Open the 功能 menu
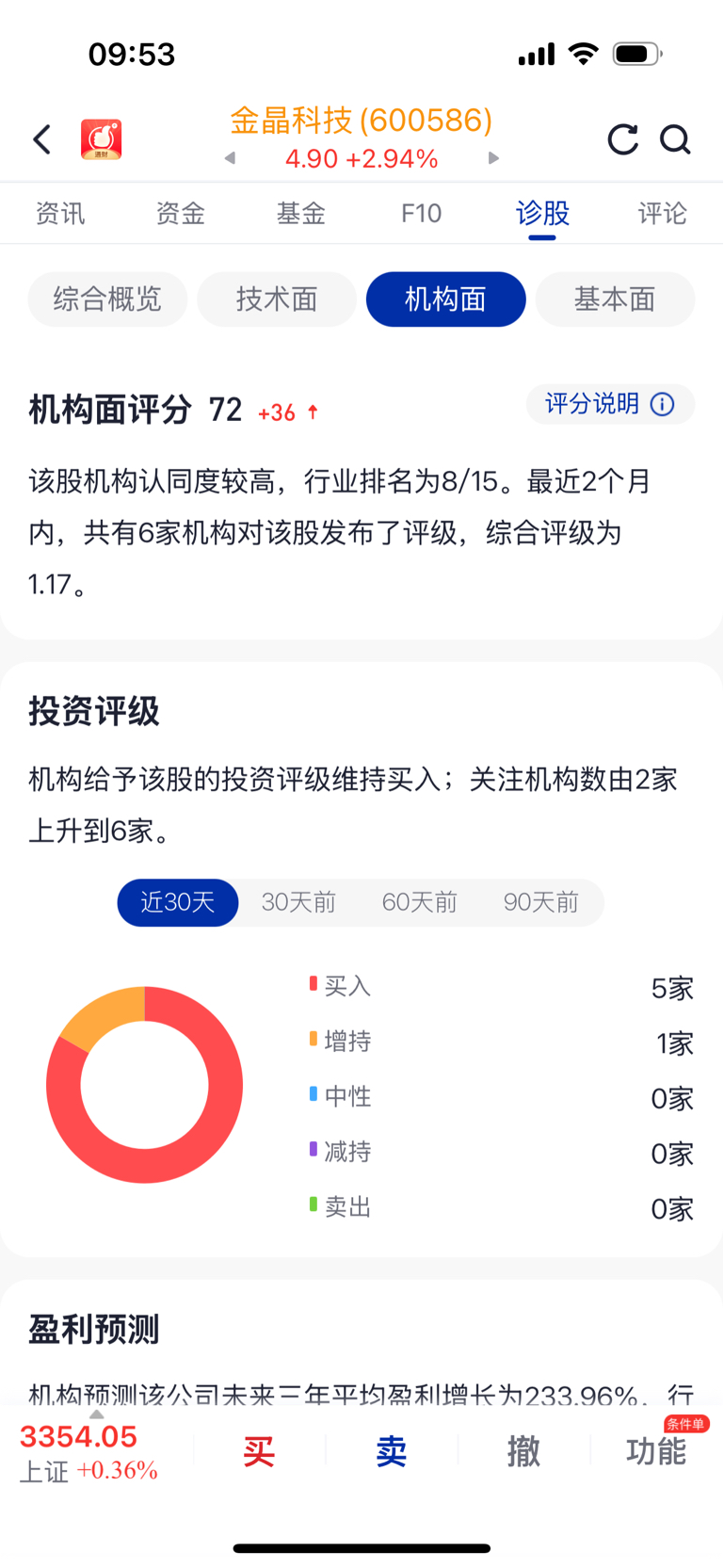The image size is (724, 1568). click(x=656, y=1451)
